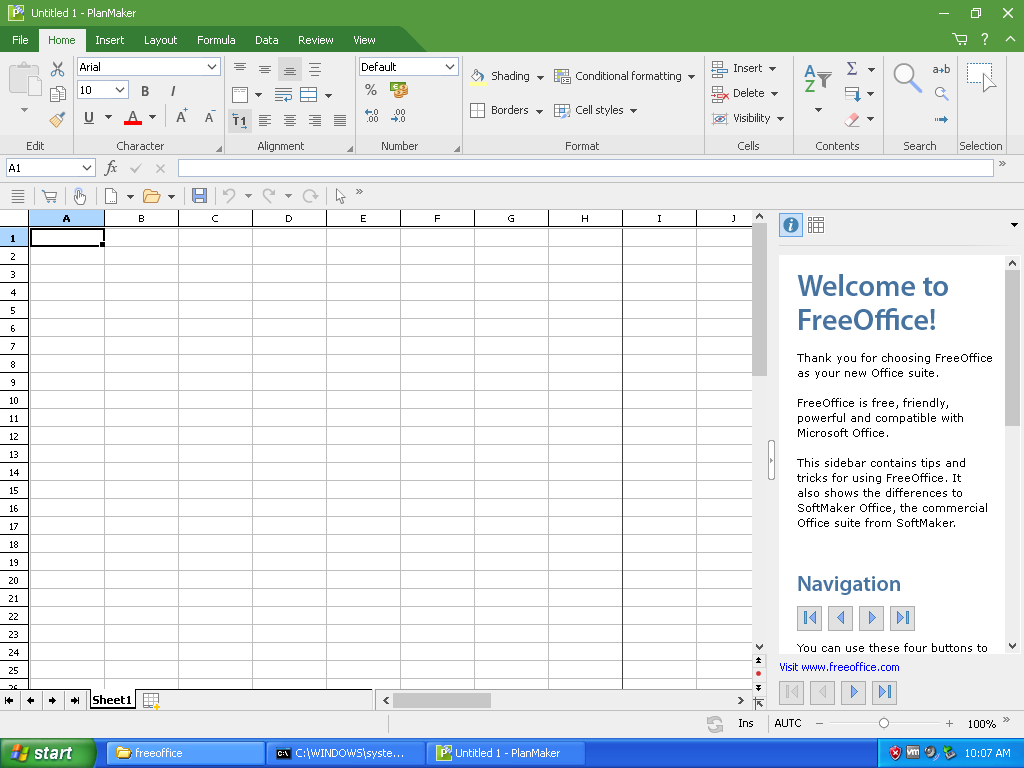Viewport: 1024px width, 768px height.
Task: Toggle bottom vertical alignment
Action: tap(290, 69)
